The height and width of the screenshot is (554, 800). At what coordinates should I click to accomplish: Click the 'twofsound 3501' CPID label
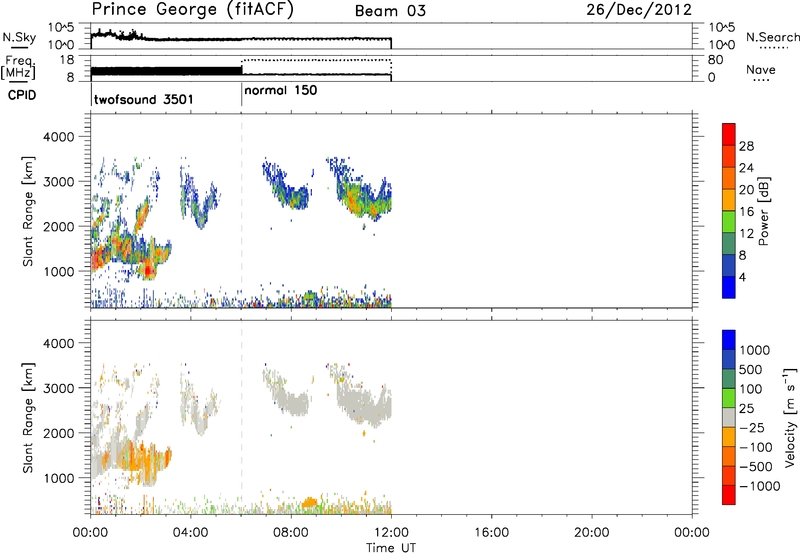click(144, 99)
